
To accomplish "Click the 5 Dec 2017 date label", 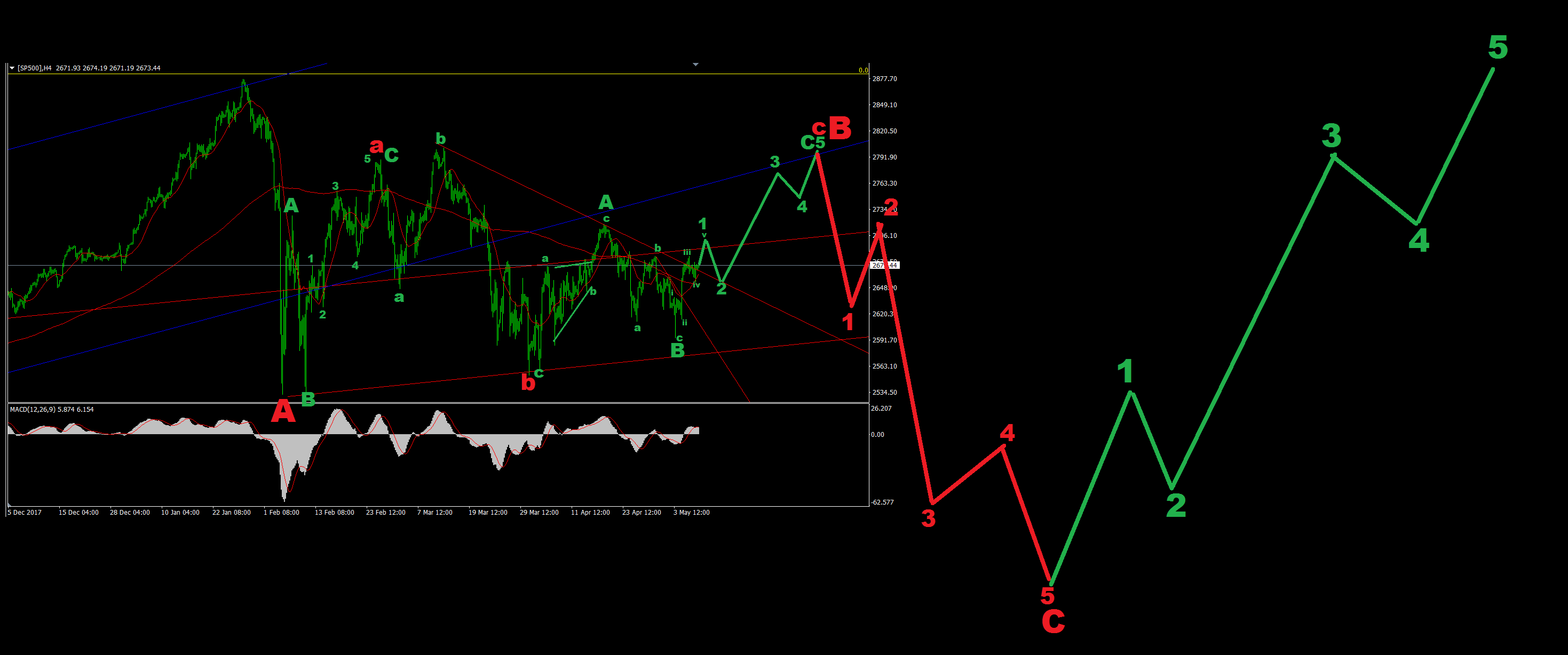I will 25,513.
